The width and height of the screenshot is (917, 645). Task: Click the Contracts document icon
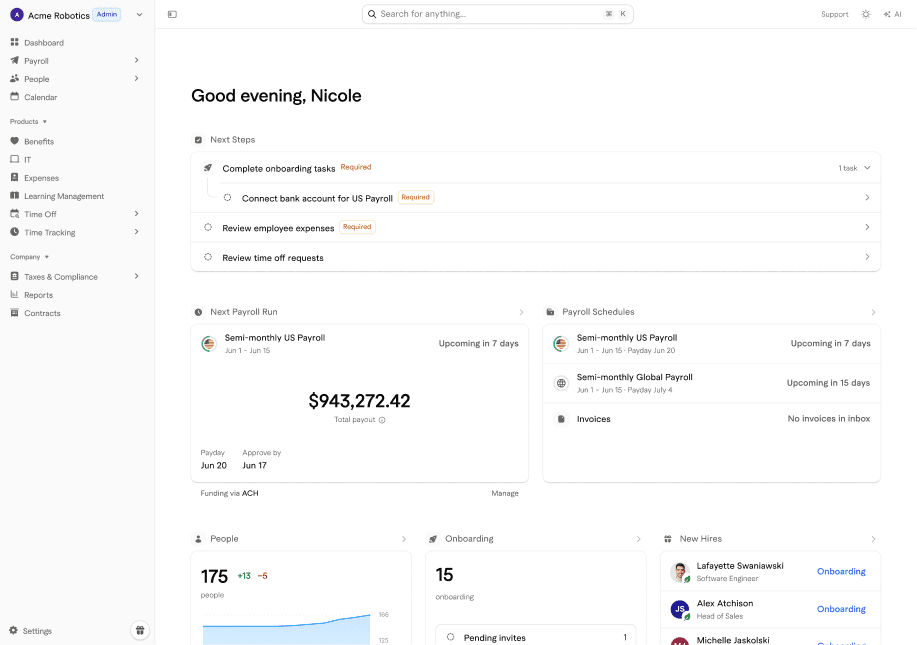pyautogui.click(x=15, y=313)
